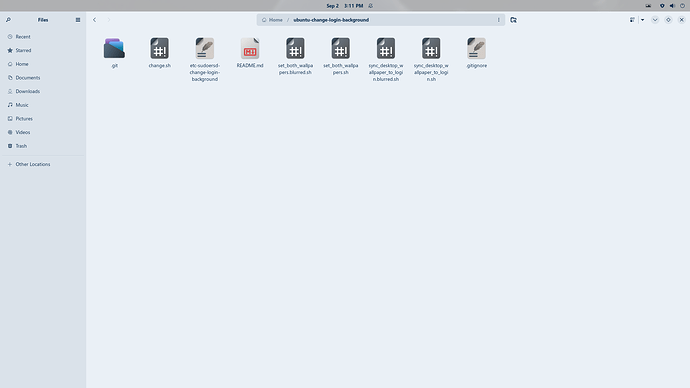Select sync_desktop_wallpaper_to_login.sh file

431,59
